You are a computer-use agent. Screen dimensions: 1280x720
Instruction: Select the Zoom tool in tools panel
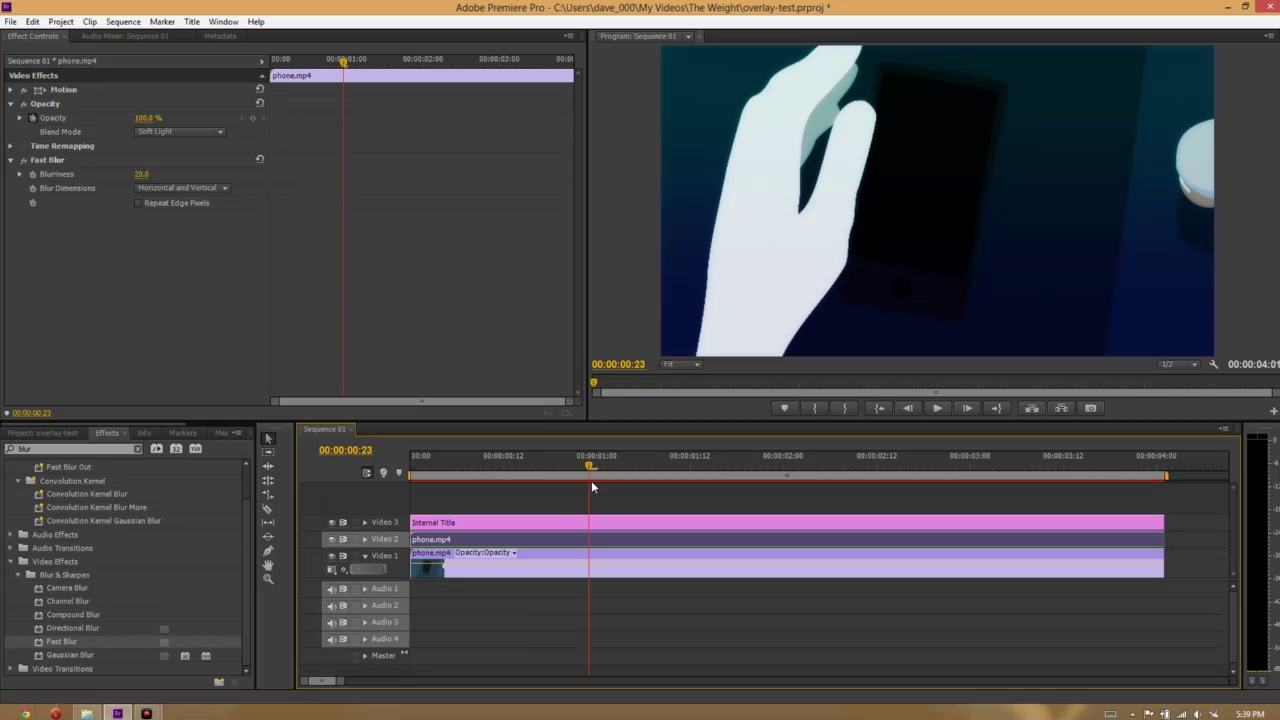coord(267,579)
